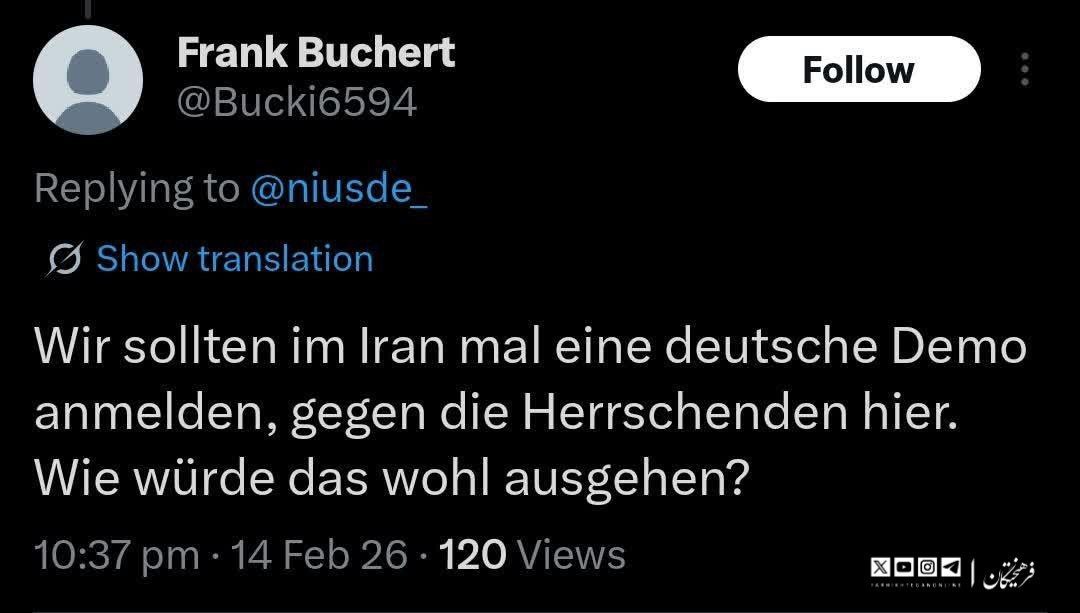Viewport: 1080px width, 613px height.
Task: Open the 10:37 pm timestamp
Action: point(116,555)
